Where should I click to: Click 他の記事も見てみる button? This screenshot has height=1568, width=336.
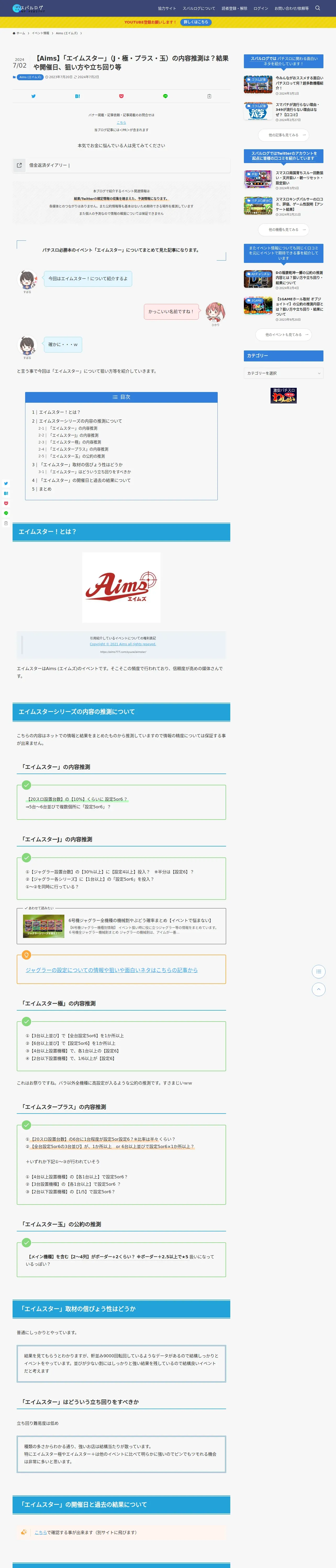click(284, 135)
